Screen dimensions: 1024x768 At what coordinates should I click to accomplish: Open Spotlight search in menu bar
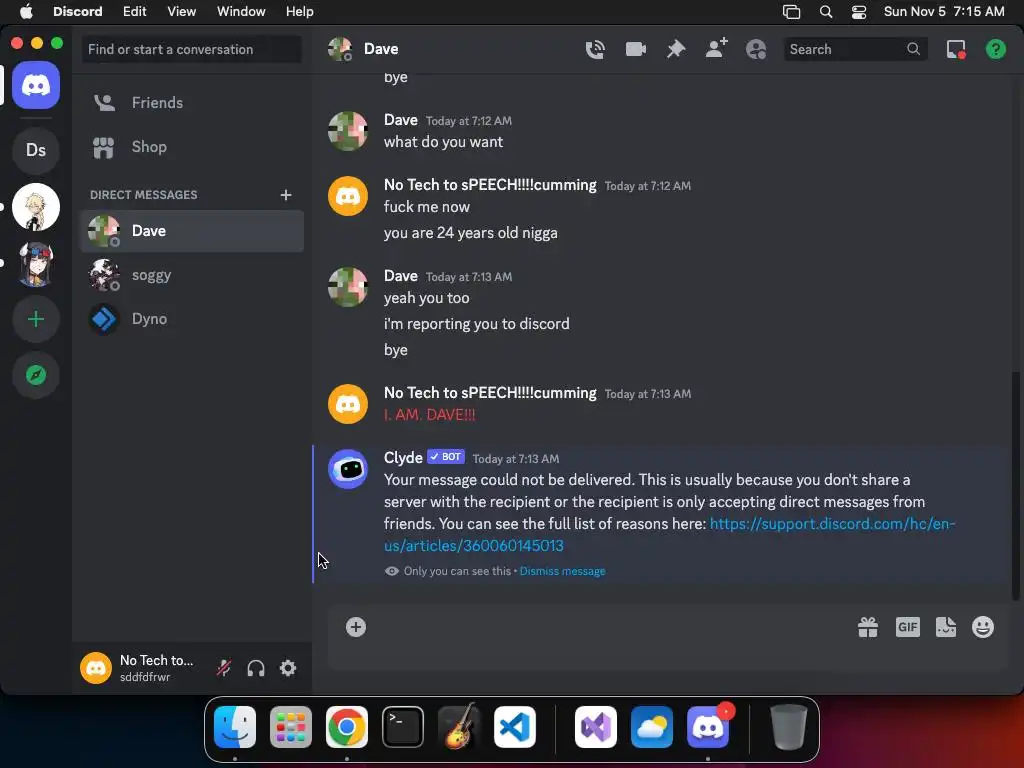pos(826,11)
